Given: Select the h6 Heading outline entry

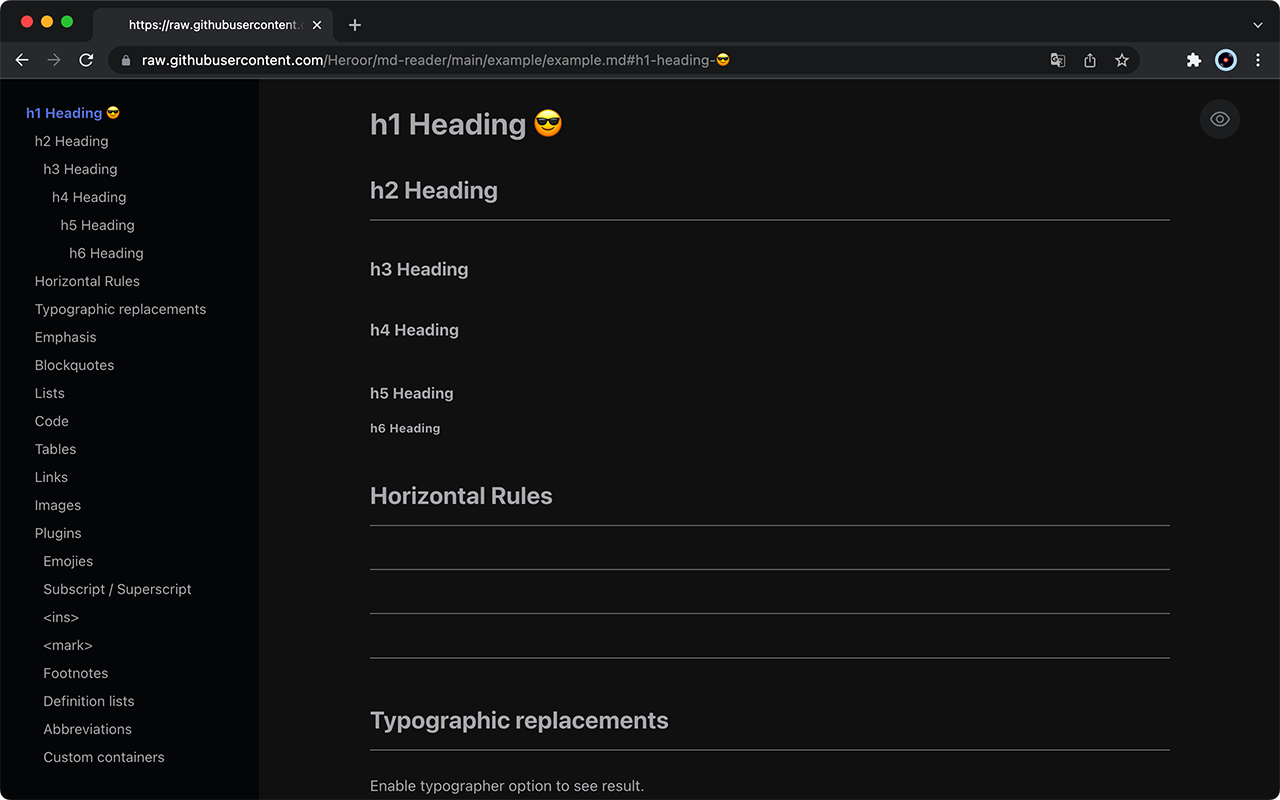Looking at the screenshot, I should pyautogui.click(x=106, y=253).
